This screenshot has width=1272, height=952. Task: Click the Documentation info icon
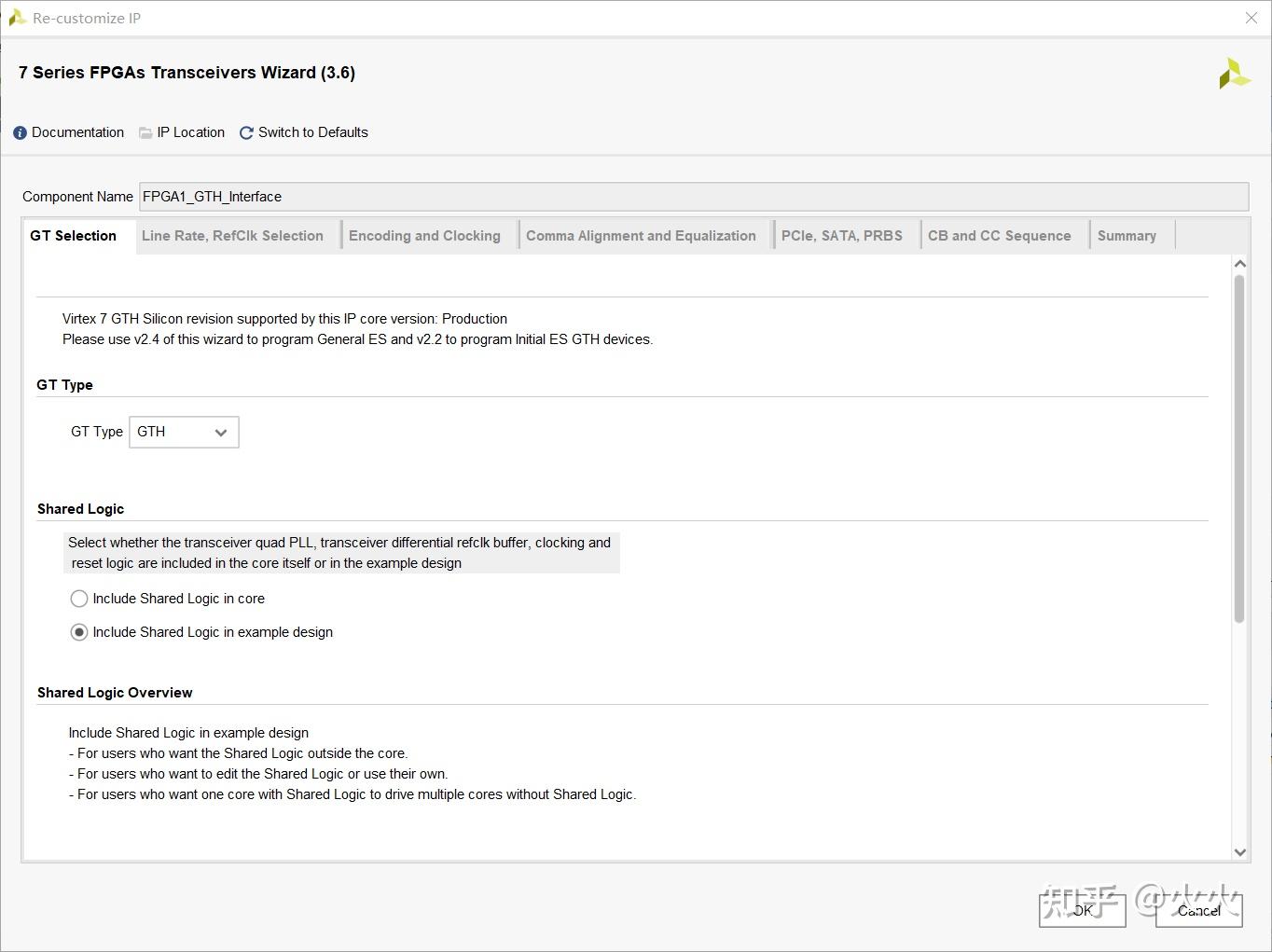[x=20, y=133]
